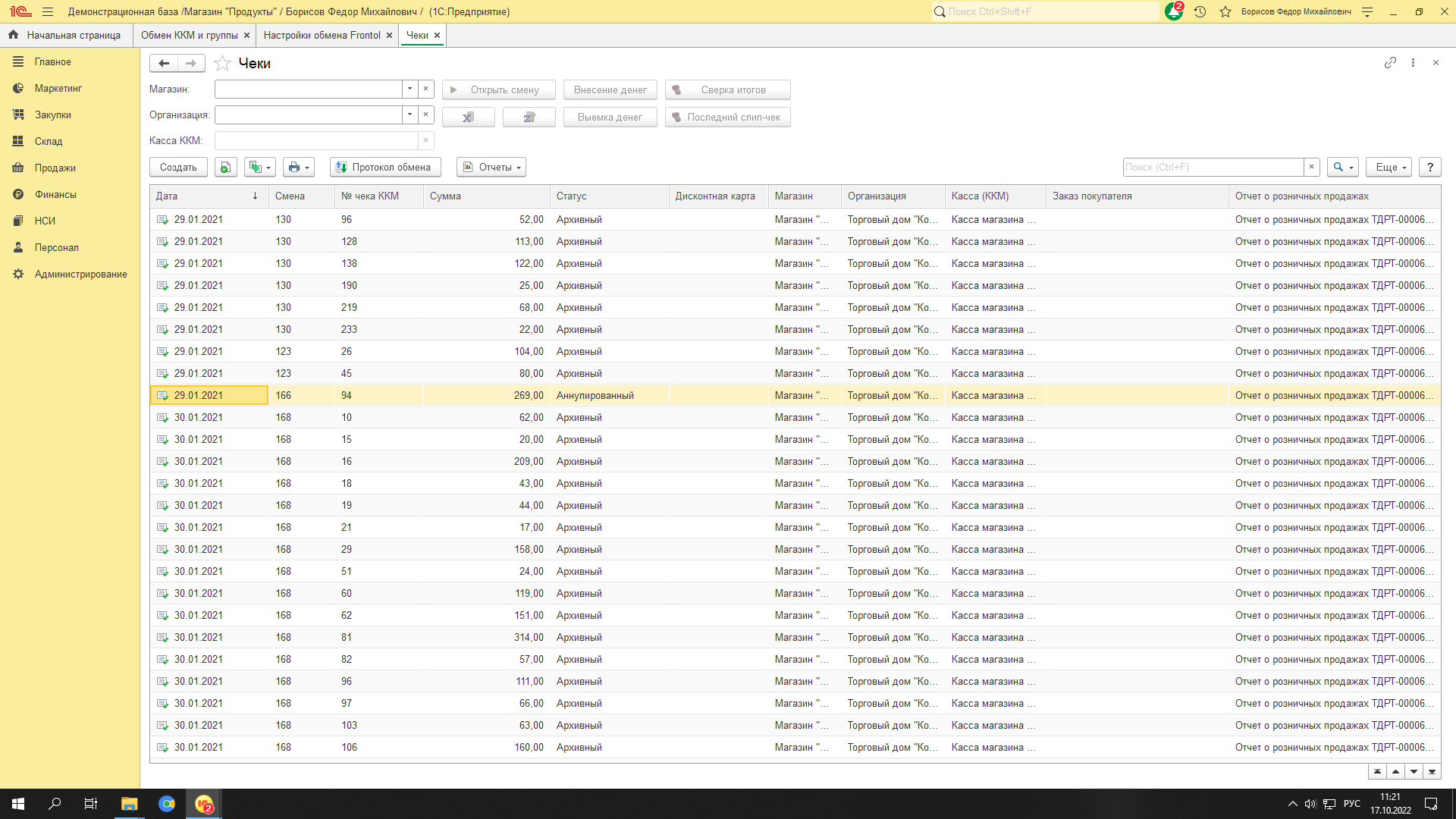The width and height of the screenshot is (1456, 819).
Task: Jump to list end with bottom arrow
Action: (1432, 771)
